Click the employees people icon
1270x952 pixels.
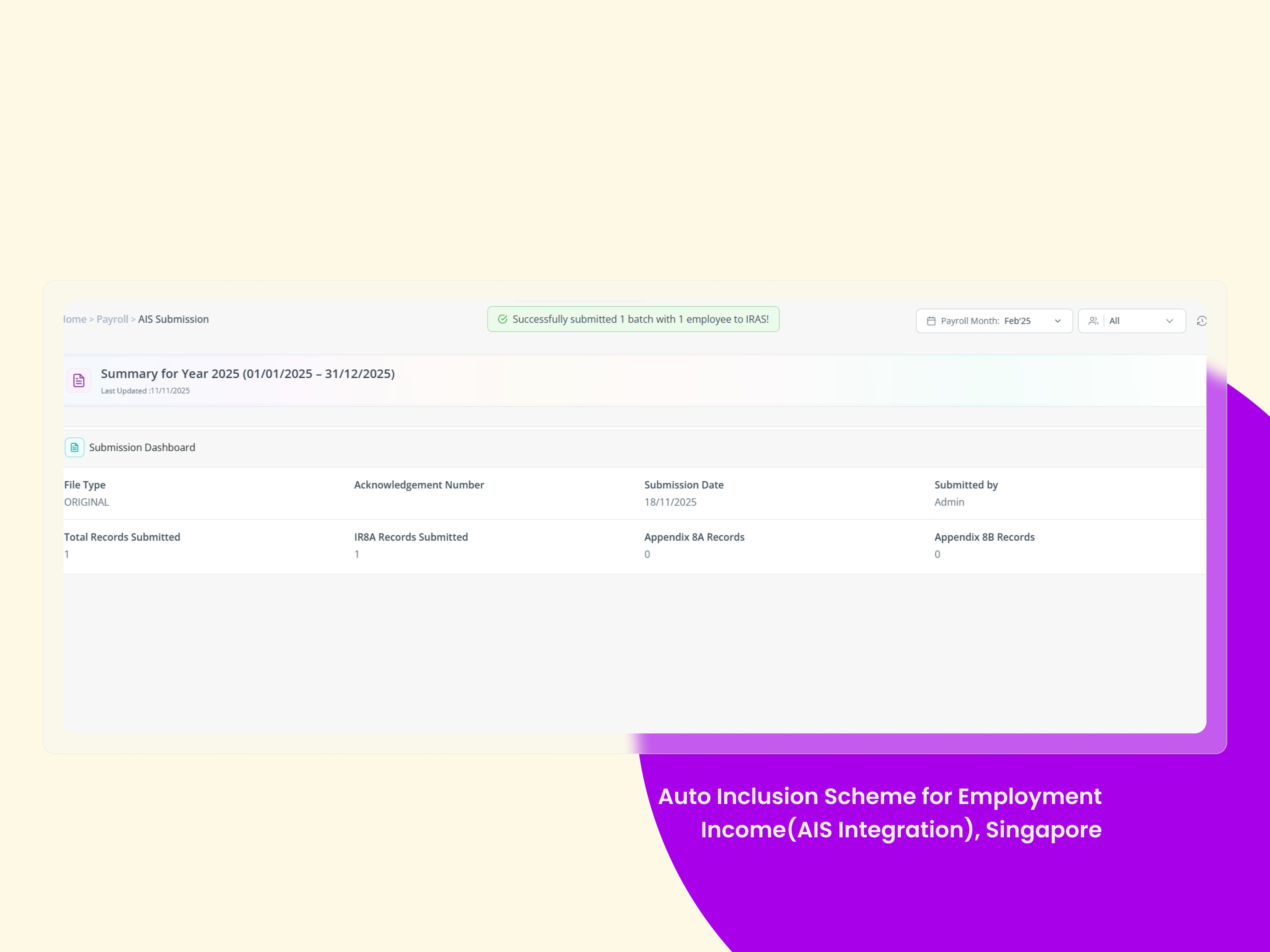pos(1093,321)
